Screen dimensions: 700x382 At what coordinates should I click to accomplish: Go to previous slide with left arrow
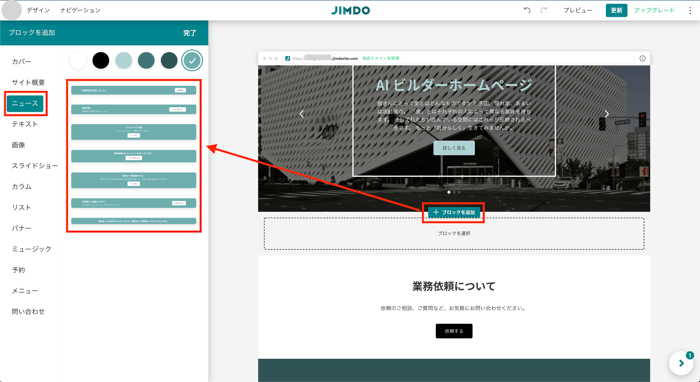302,114
